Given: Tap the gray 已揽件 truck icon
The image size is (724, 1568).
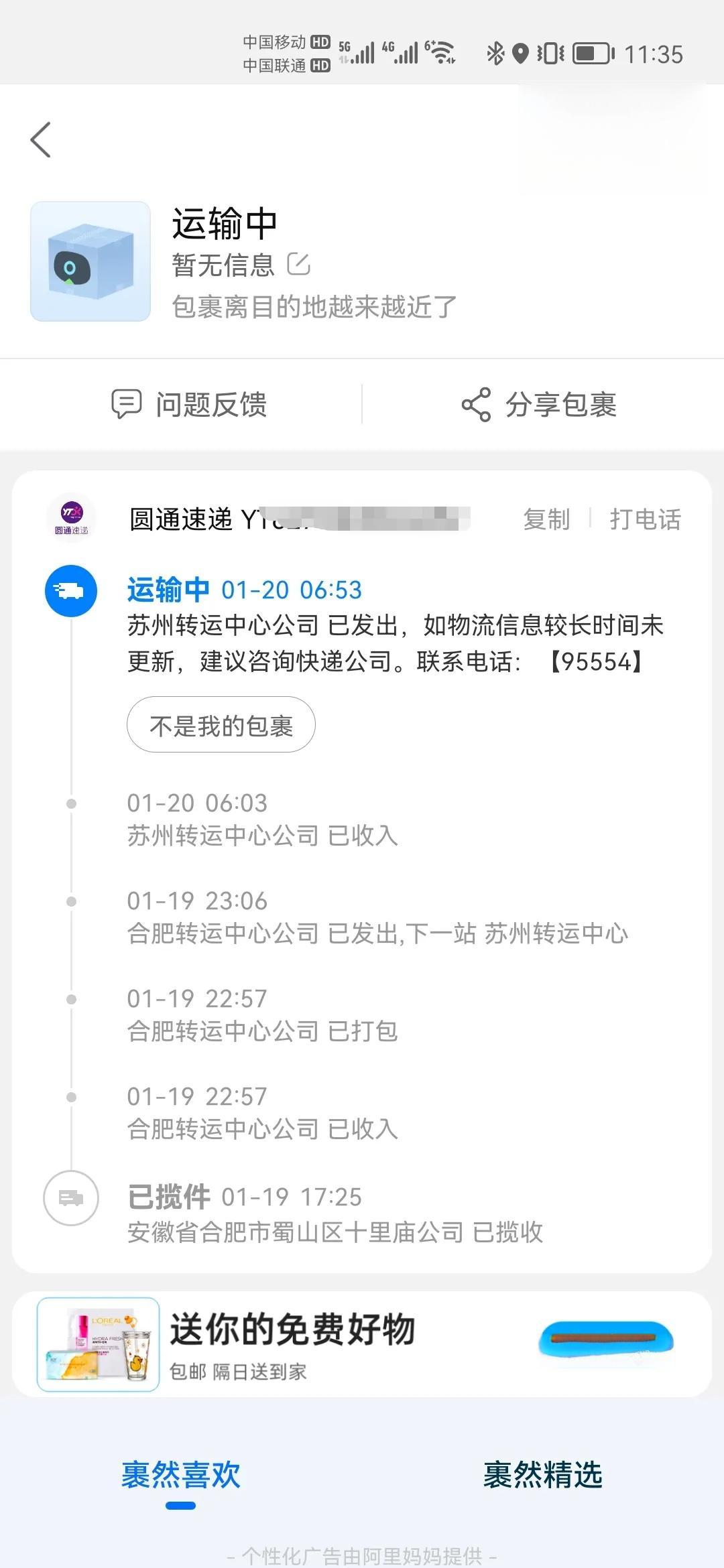Looking at the screenshot, I should 71,1197.
